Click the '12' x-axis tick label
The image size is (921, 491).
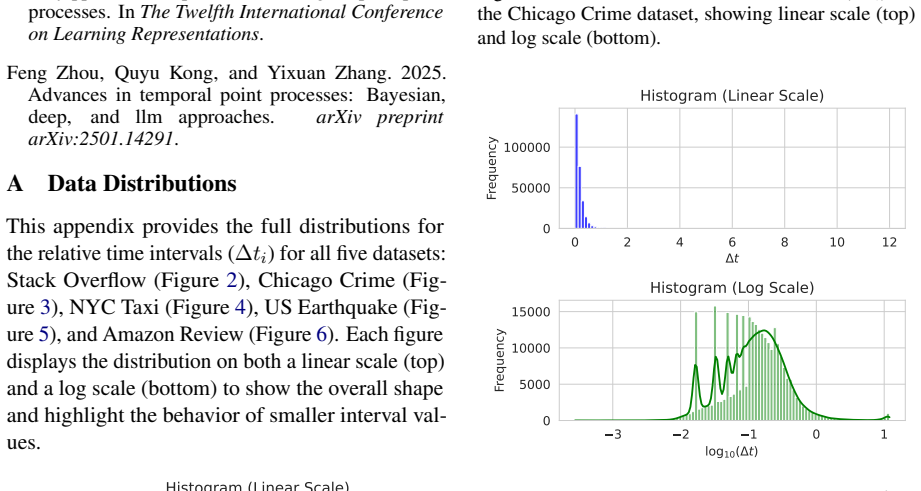[x=889, y=242]
